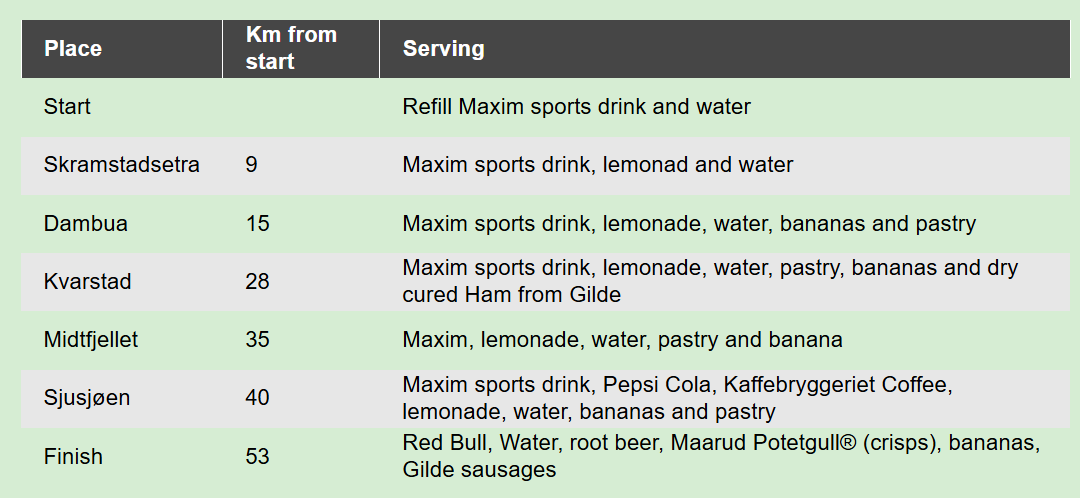Click the Place column header
The image size is (1080, 498).
point(73,49)
